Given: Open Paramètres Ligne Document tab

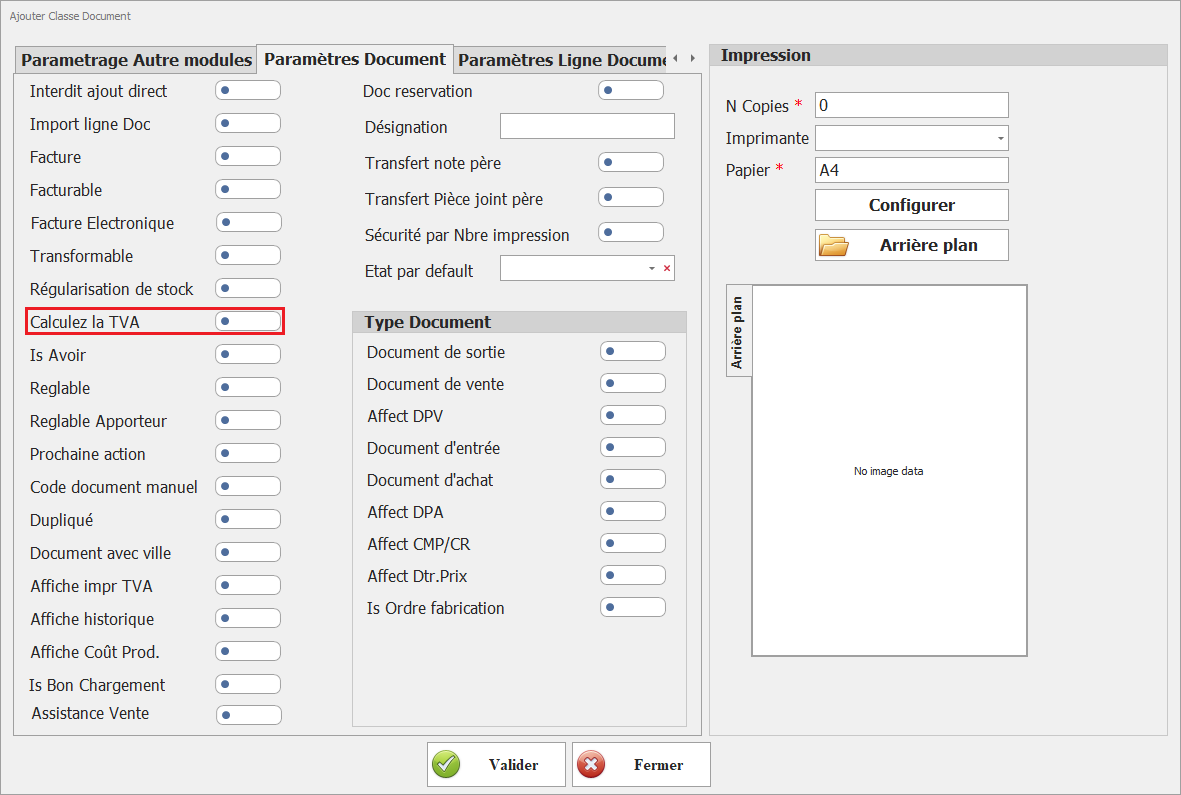Looking at the screenshot, I should (x=562, y=60).
